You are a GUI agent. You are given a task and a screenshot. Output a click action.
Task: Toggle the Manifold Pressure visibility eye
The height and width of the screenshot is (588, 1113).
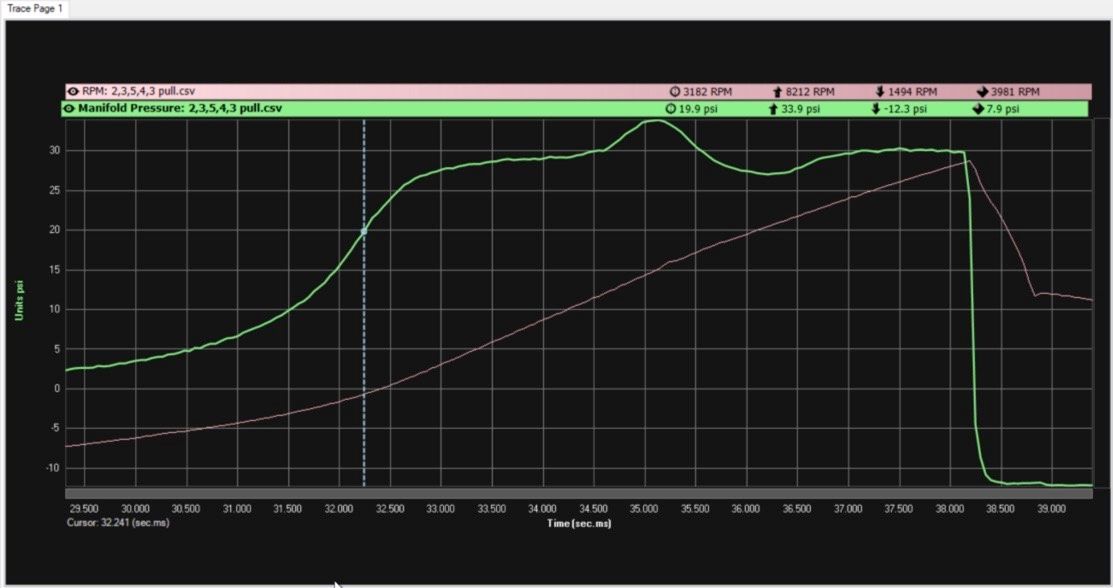click(x=70, y=108)
